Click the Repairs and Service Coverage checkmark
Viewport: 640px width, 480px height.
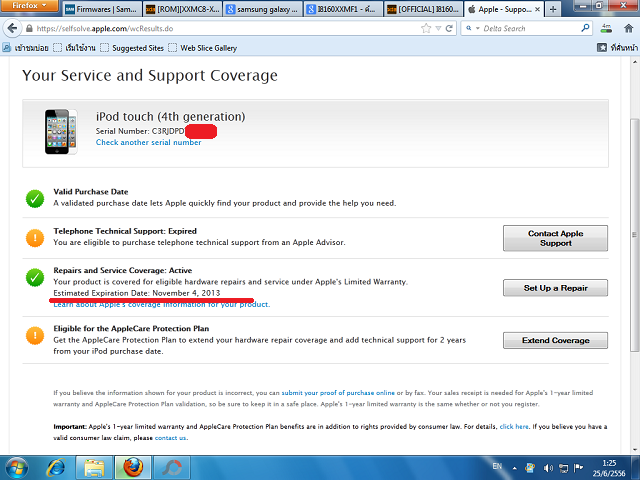(x=35, y=277)
